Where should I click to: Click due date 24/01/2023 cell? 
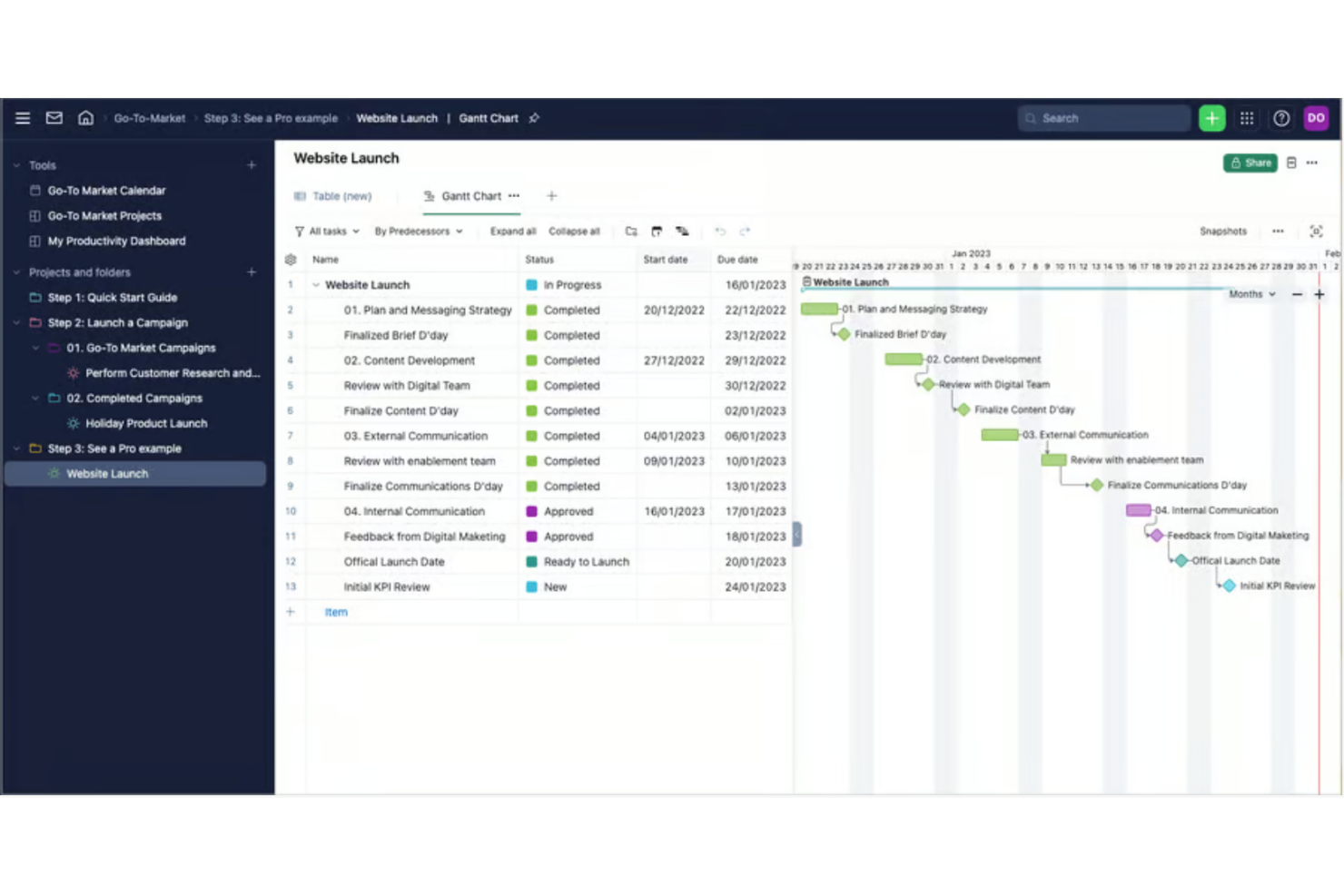click(x=755, y=586)
